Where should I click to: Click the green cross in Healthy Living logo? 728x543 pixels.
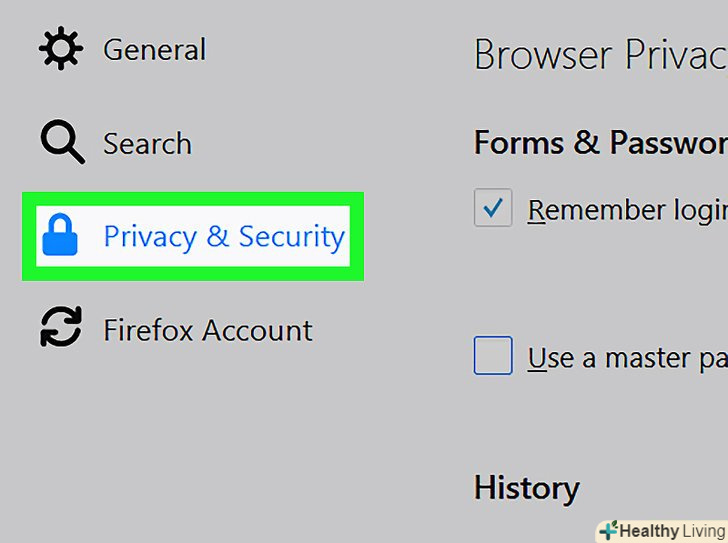point(607,531)
